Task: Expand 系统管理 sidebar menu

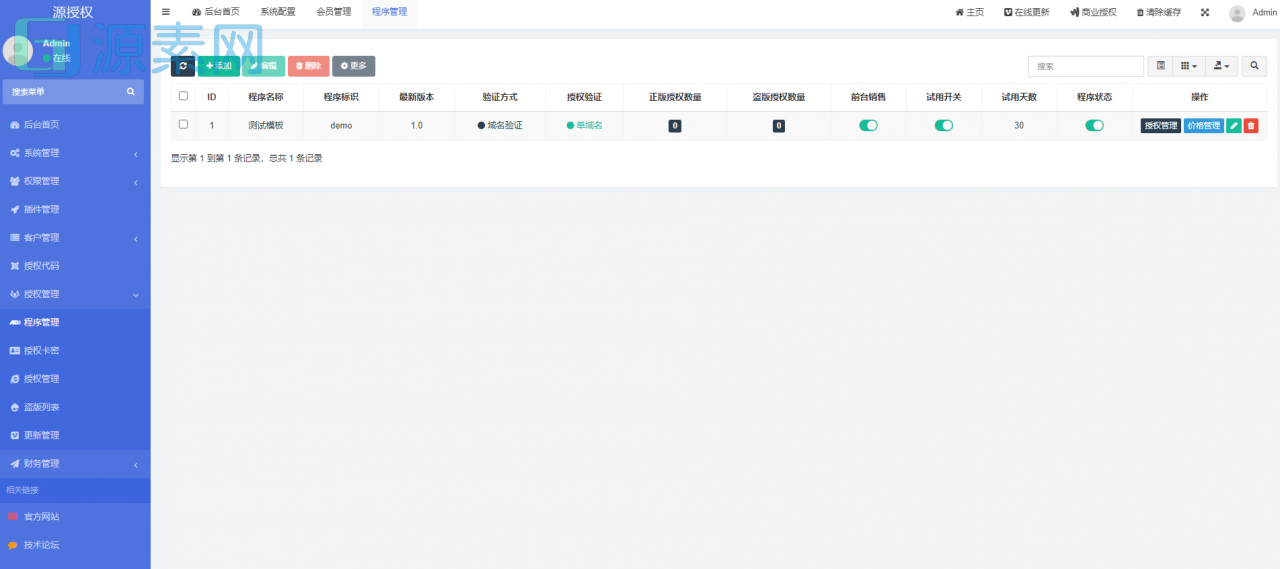Action: click(75, 153)
